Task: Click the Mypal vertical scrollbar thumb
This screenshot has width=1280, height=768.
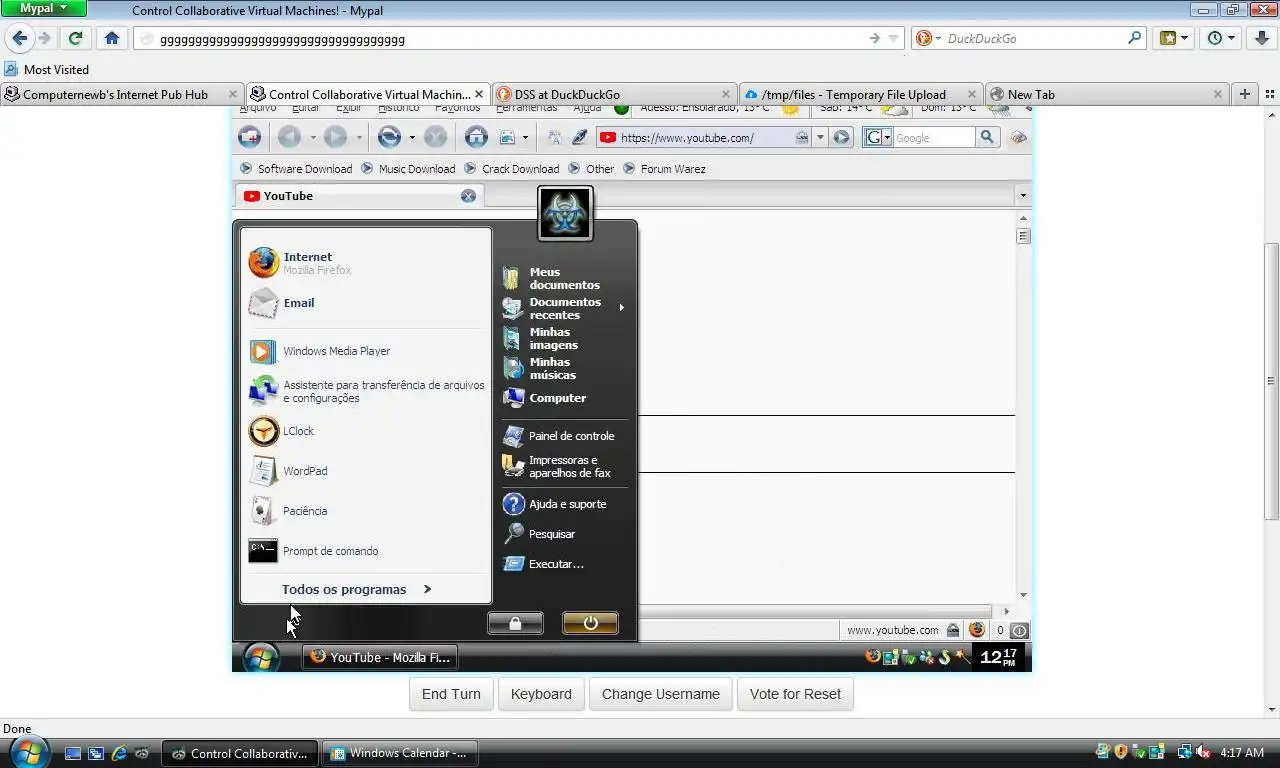Action: pyautogui.click(x=1271, y=380)
